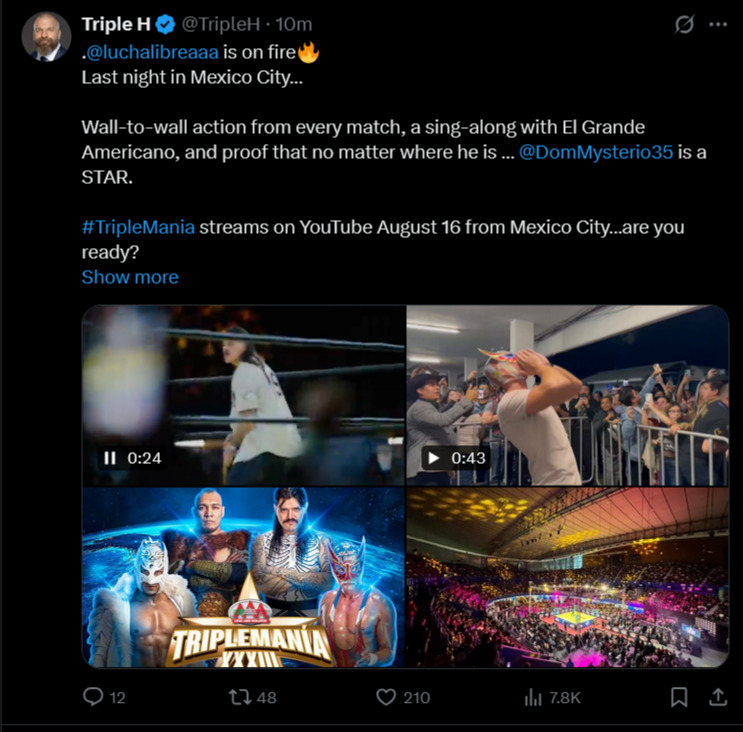Open the three-dot more options menu
This screenshot has height=732, width=743.
point(718,25)
